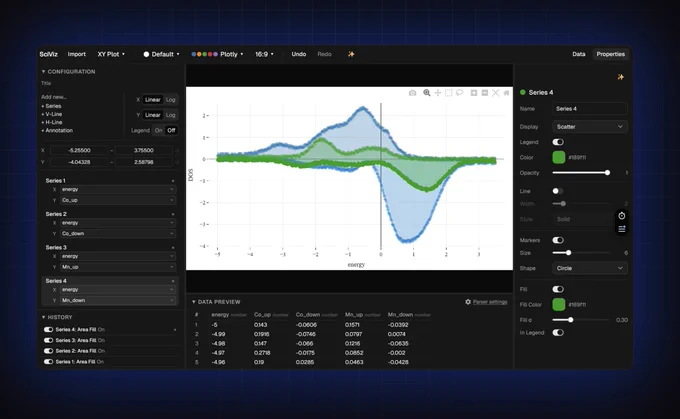Open the Default theme dropdown

pos(161,54)
